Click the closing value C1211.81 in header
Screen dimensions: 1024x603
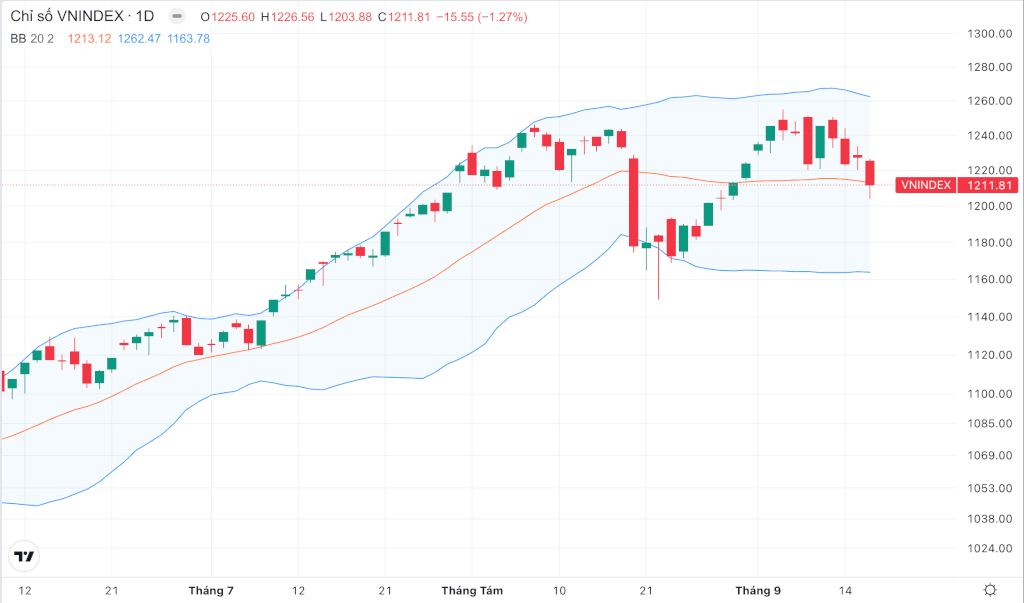[x=404, y=17]
